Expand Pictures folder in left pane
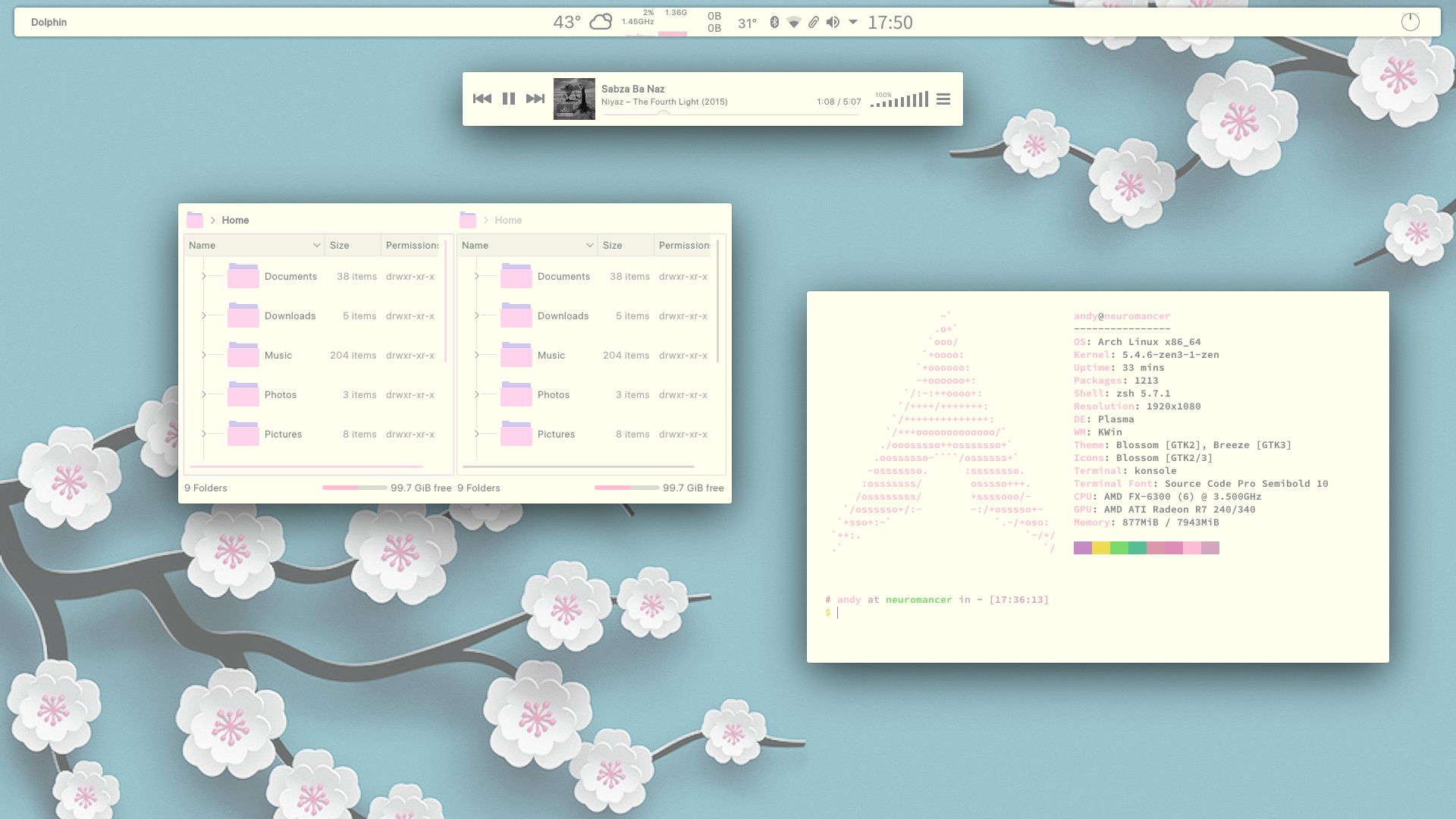The height and width of the screenshot is (819, 1456). tap(204, 434)
